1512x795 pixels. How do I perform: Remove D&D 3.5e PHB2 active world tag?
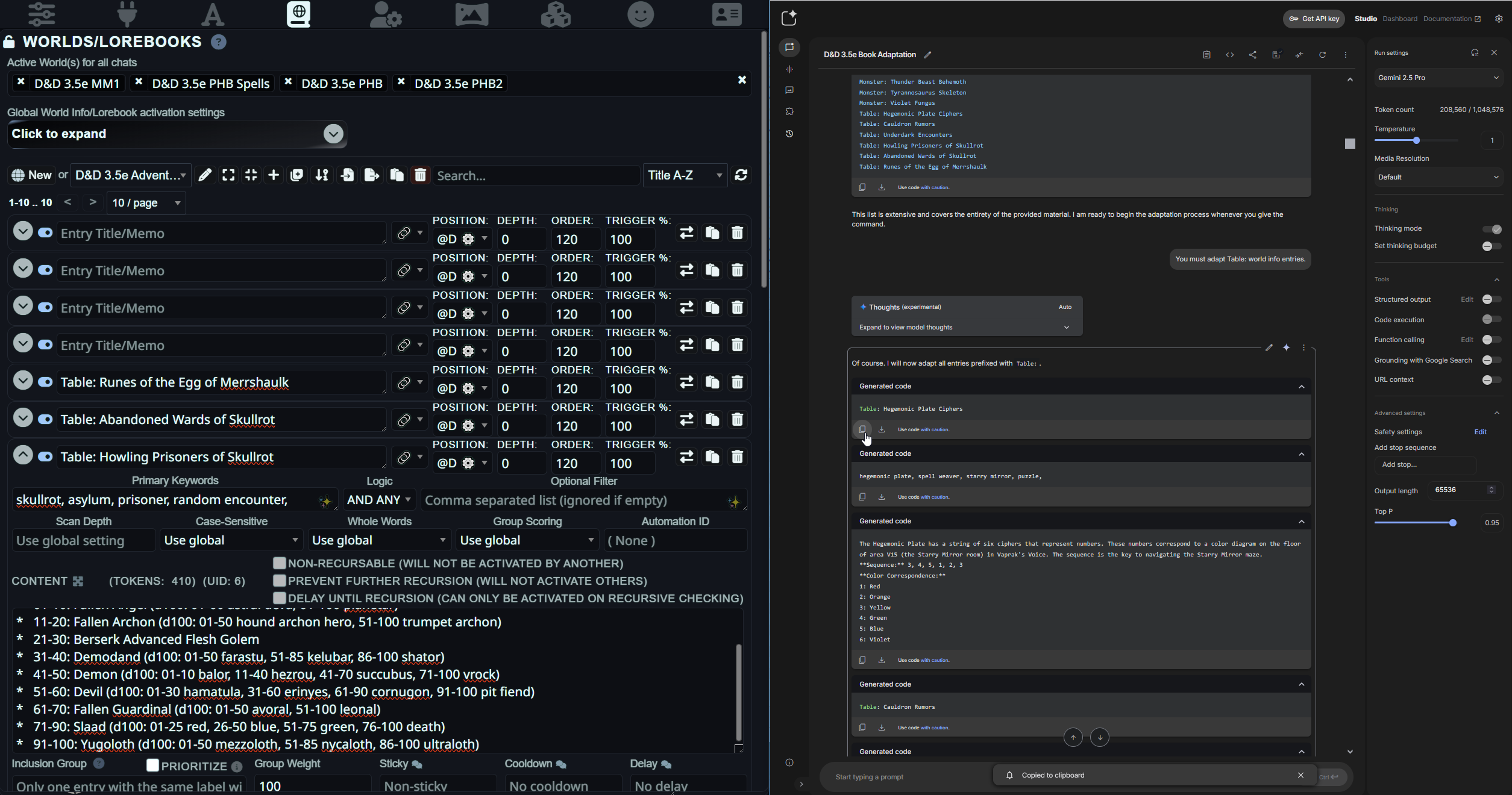[x=401, y=82]
